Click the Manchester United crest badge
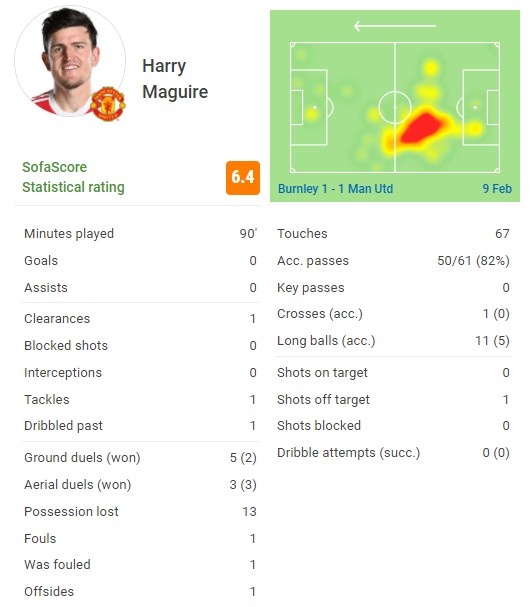Image resolution: width=532 pixels, height=607 pixels. tap(108, 103)
